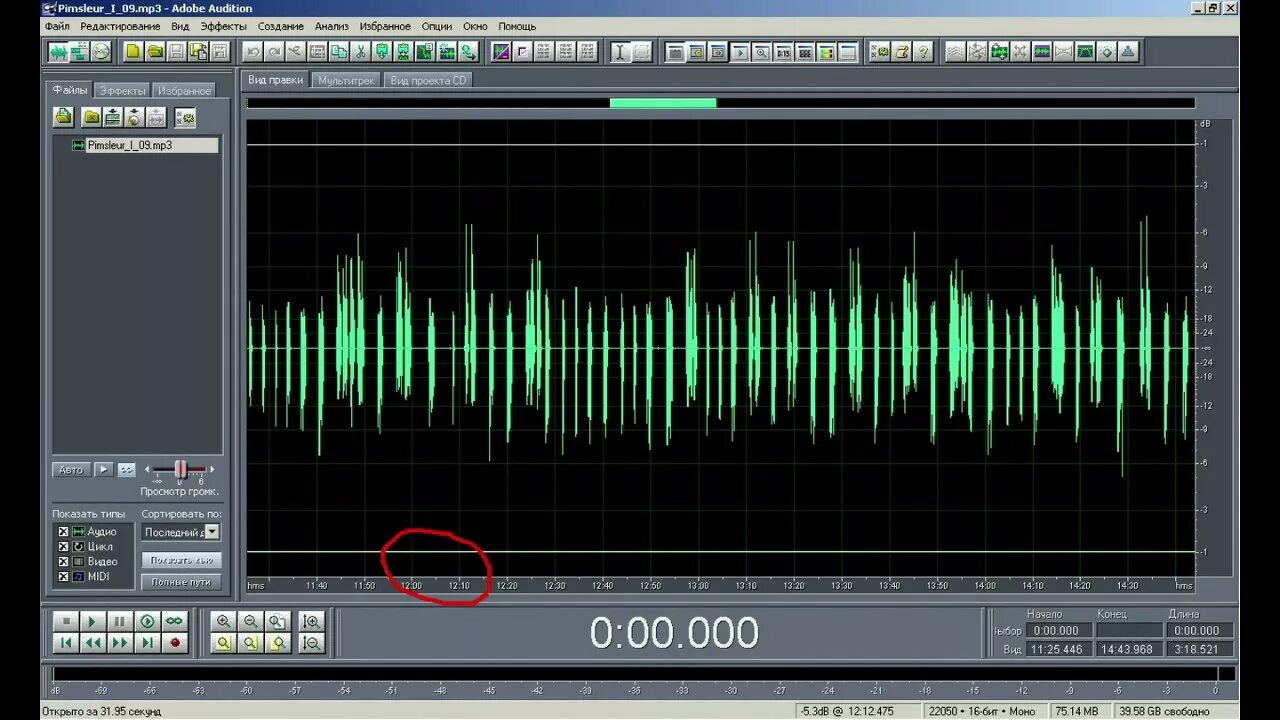The height and width of the screenshot is (720, 1280).
Task: Open the Файл menu
Action: [57, 26]
